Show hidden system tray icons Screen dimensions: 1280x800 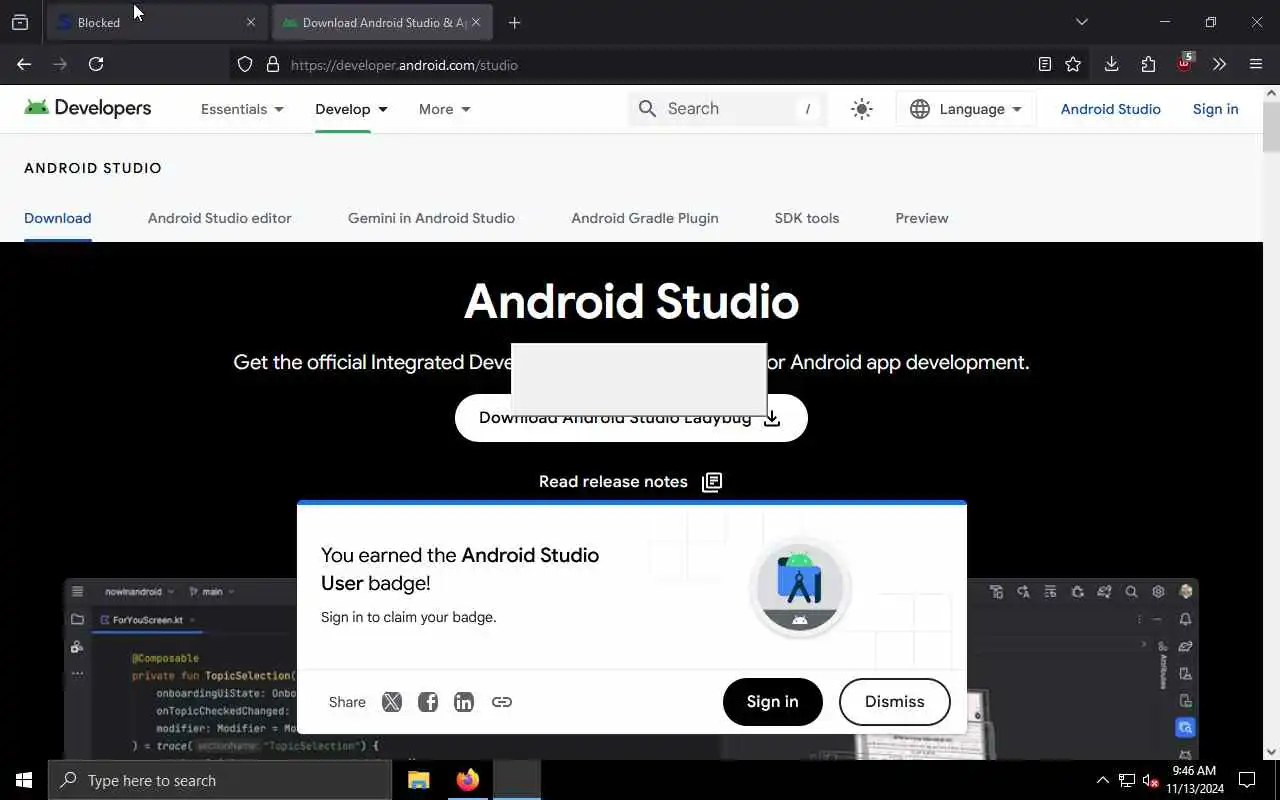click(x=1103, y=780)
